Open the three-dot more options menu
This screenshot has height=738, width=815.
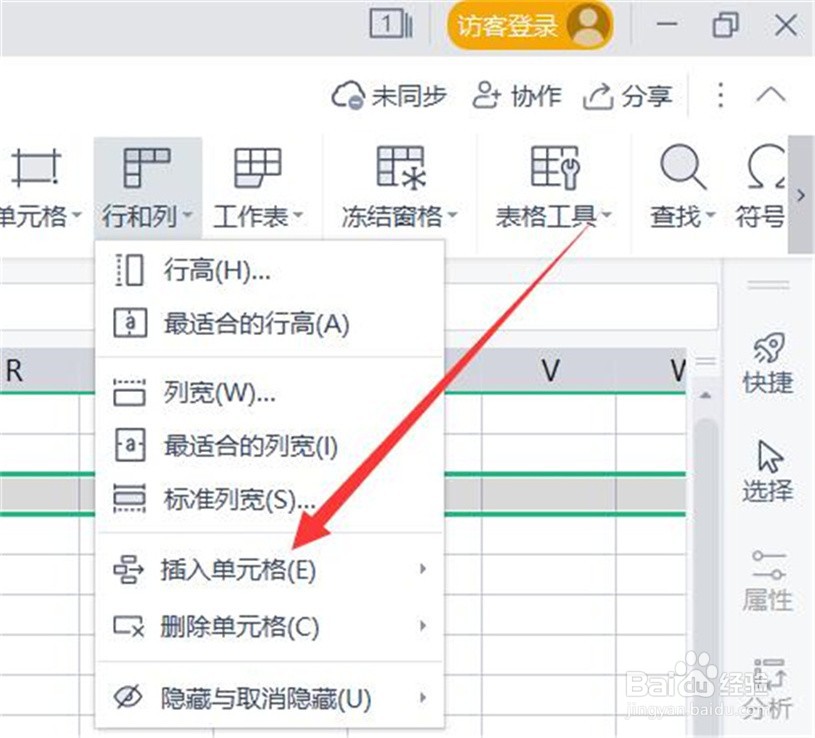tap(720, 95)
